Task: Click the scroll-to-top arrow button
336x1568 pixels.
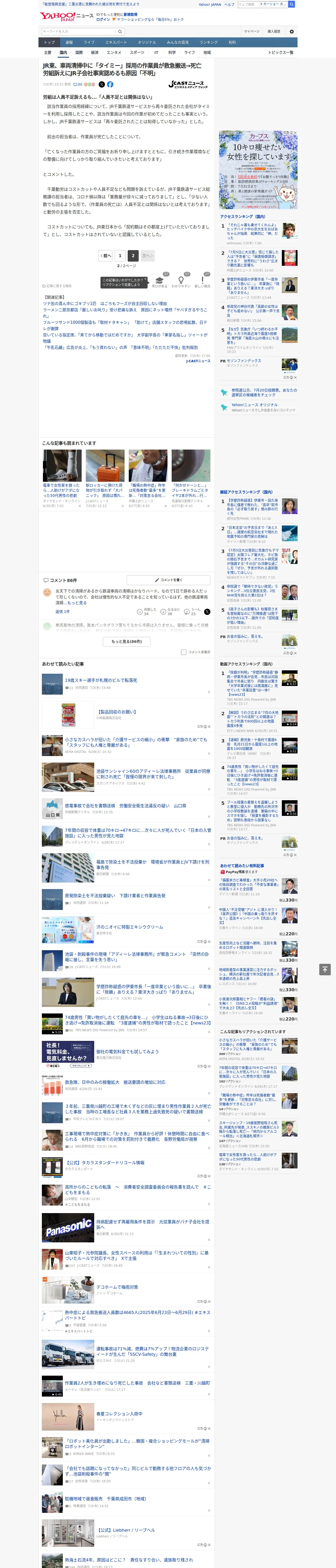Action: (325, 969)
